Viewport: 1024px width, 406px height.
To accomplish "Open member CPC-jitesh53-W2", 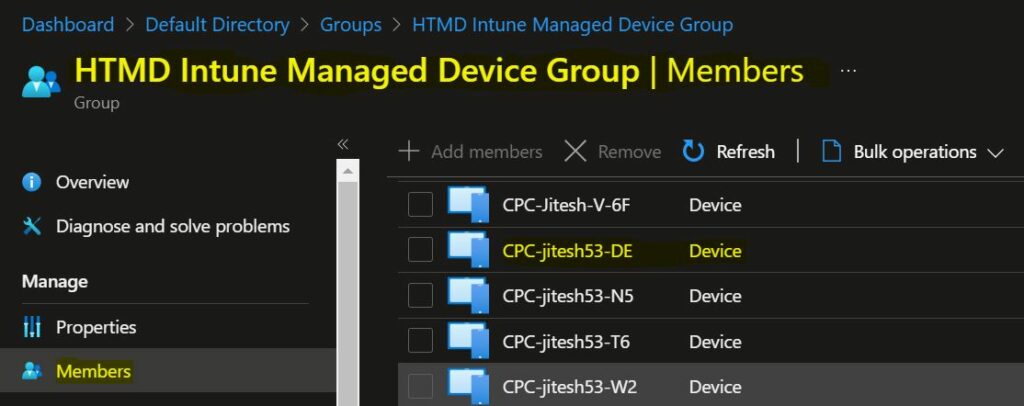I will point(569,387).
